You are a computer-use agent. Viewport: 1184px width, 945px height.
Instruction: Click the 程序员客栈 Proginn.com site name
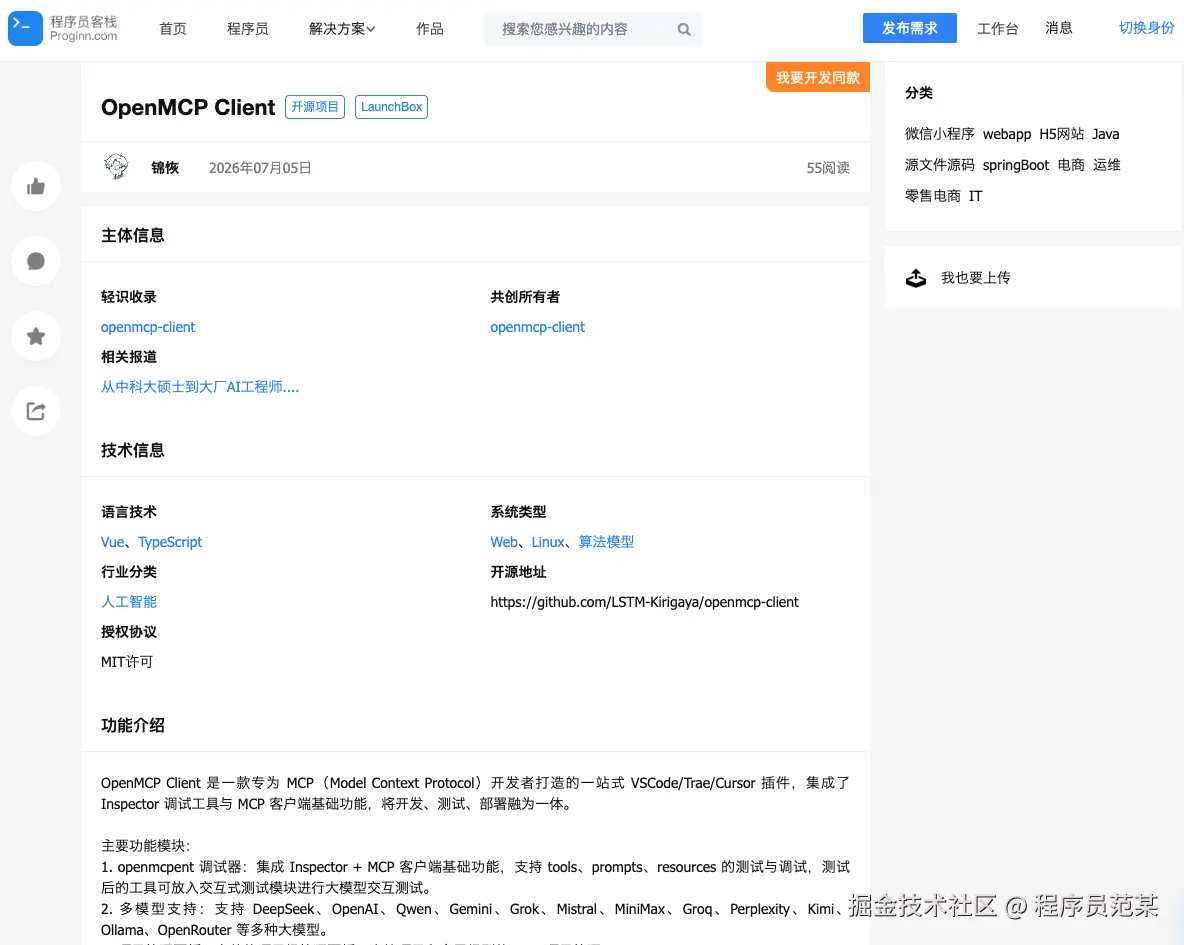[x=84, y=28]
